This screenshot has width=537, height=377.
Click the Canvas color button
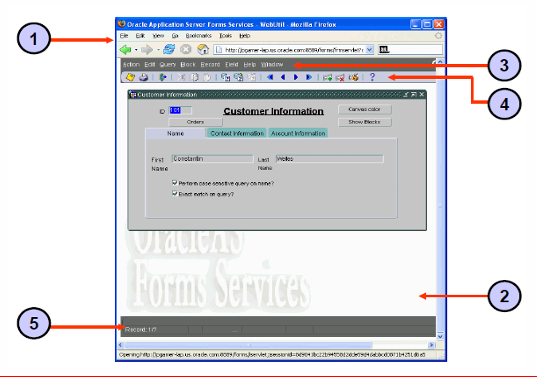click(364, 109)
